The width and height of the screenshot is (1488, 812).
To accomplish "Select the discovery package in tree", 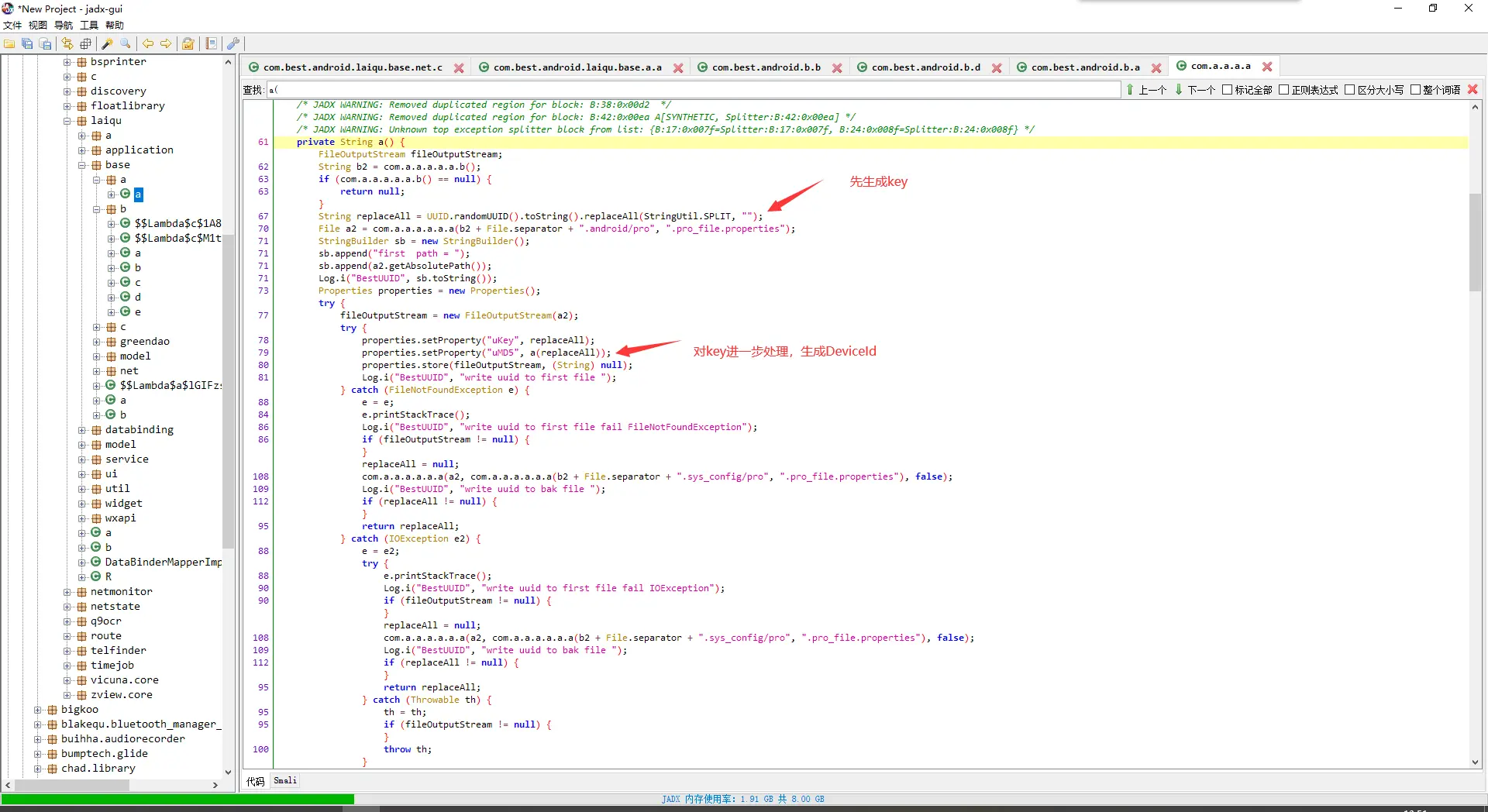I will point(118,91).
